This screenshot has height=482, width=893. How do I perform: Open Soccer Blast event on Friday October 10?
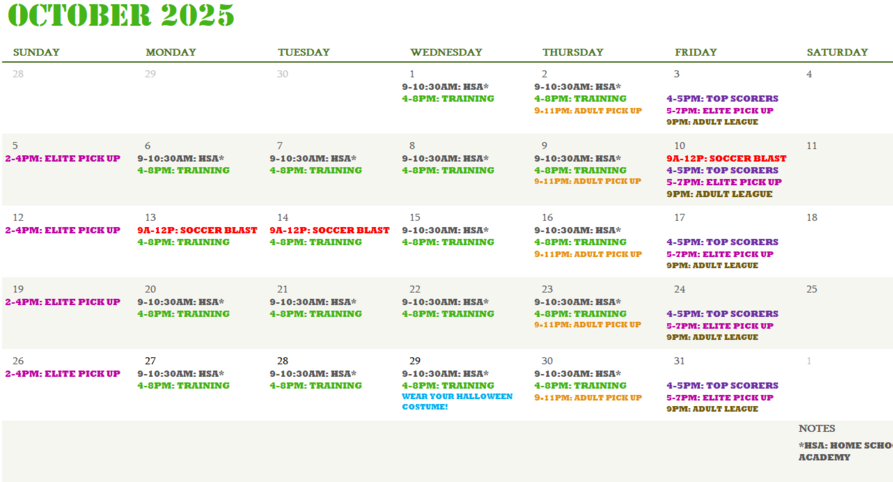coord(726,158)
